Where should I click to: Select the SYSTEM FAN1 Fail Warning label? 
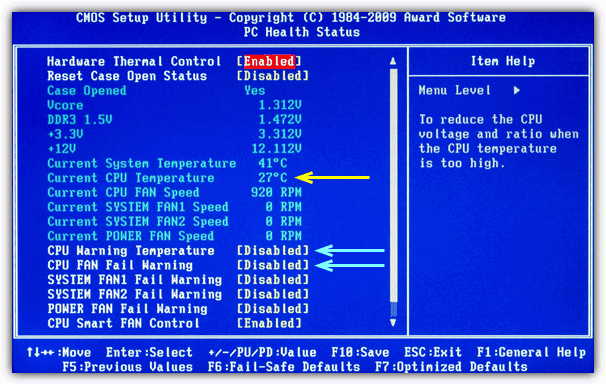point(134,280)
